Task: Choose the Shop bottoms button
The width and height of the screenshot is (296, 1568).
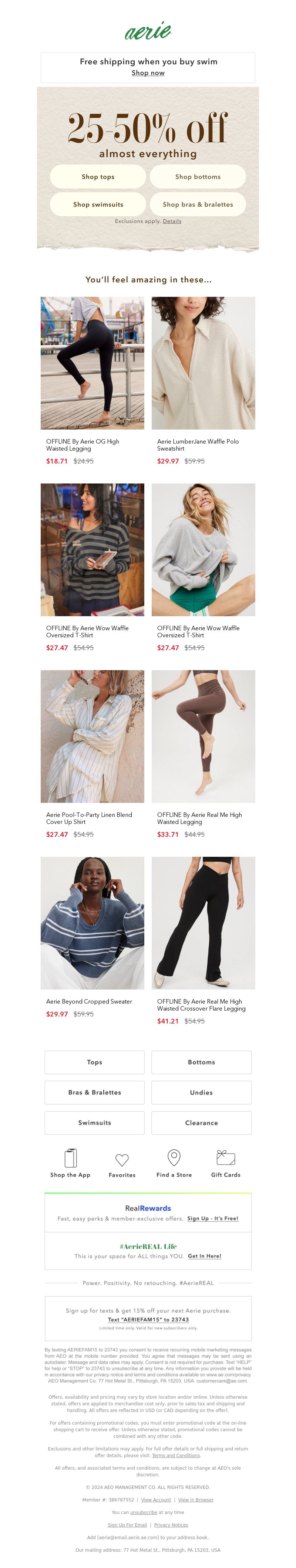Action: (198, 177)
